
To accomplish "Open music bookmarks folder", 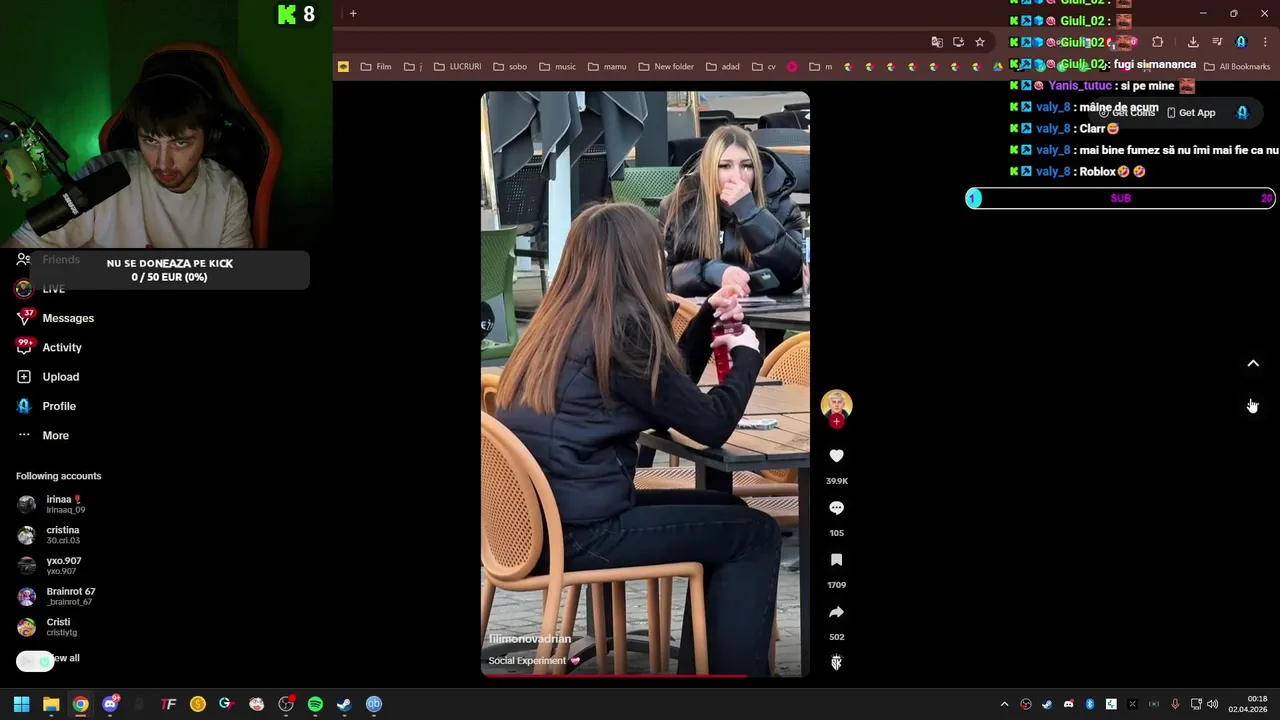I will pyautogui.click(x=557, y=67).
